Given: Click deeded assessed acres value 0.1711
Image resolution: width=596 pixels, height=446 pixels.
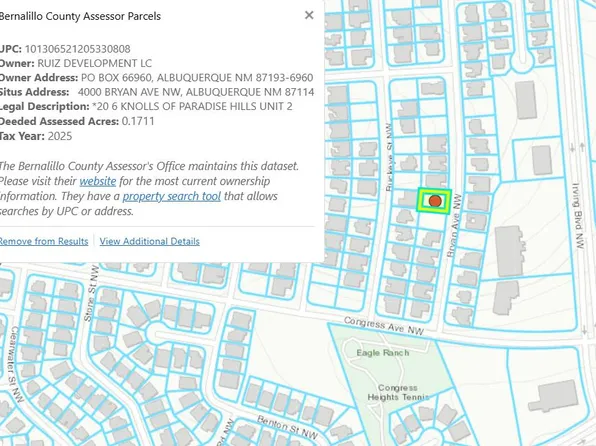Looking at the screenshot, I should tap(138, 121).
